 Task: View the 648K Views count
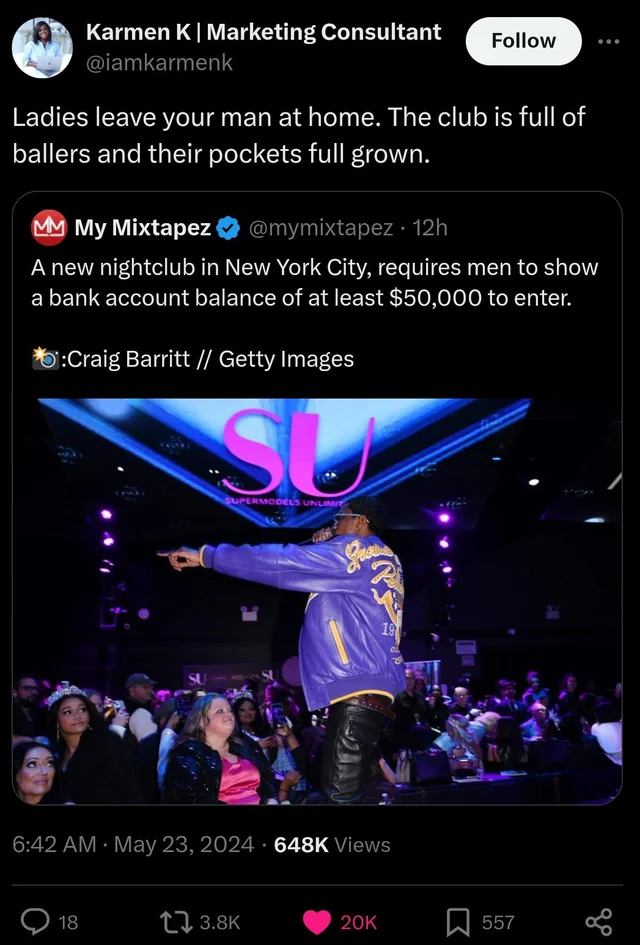pos(332,844)
